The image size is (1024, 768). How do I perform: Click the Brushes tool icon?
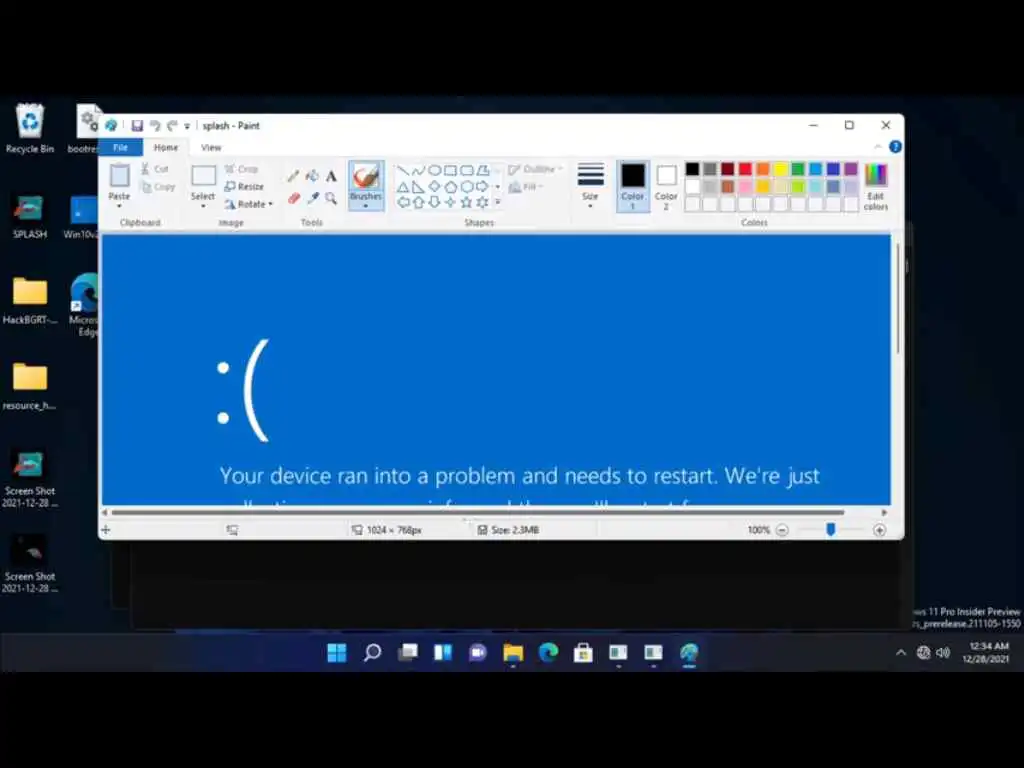366,176
